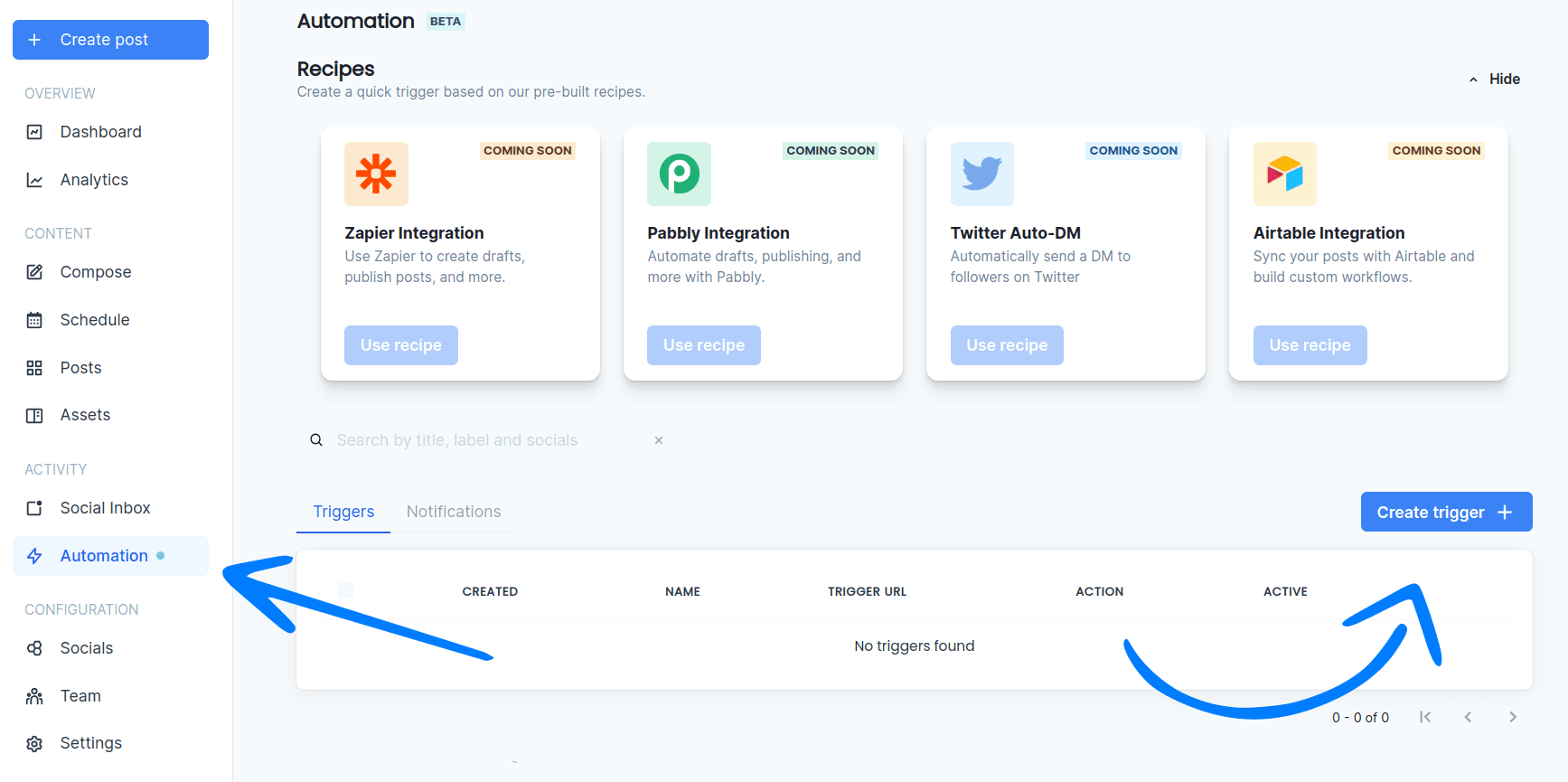Go to first page of triggers

coord(1425,717)
